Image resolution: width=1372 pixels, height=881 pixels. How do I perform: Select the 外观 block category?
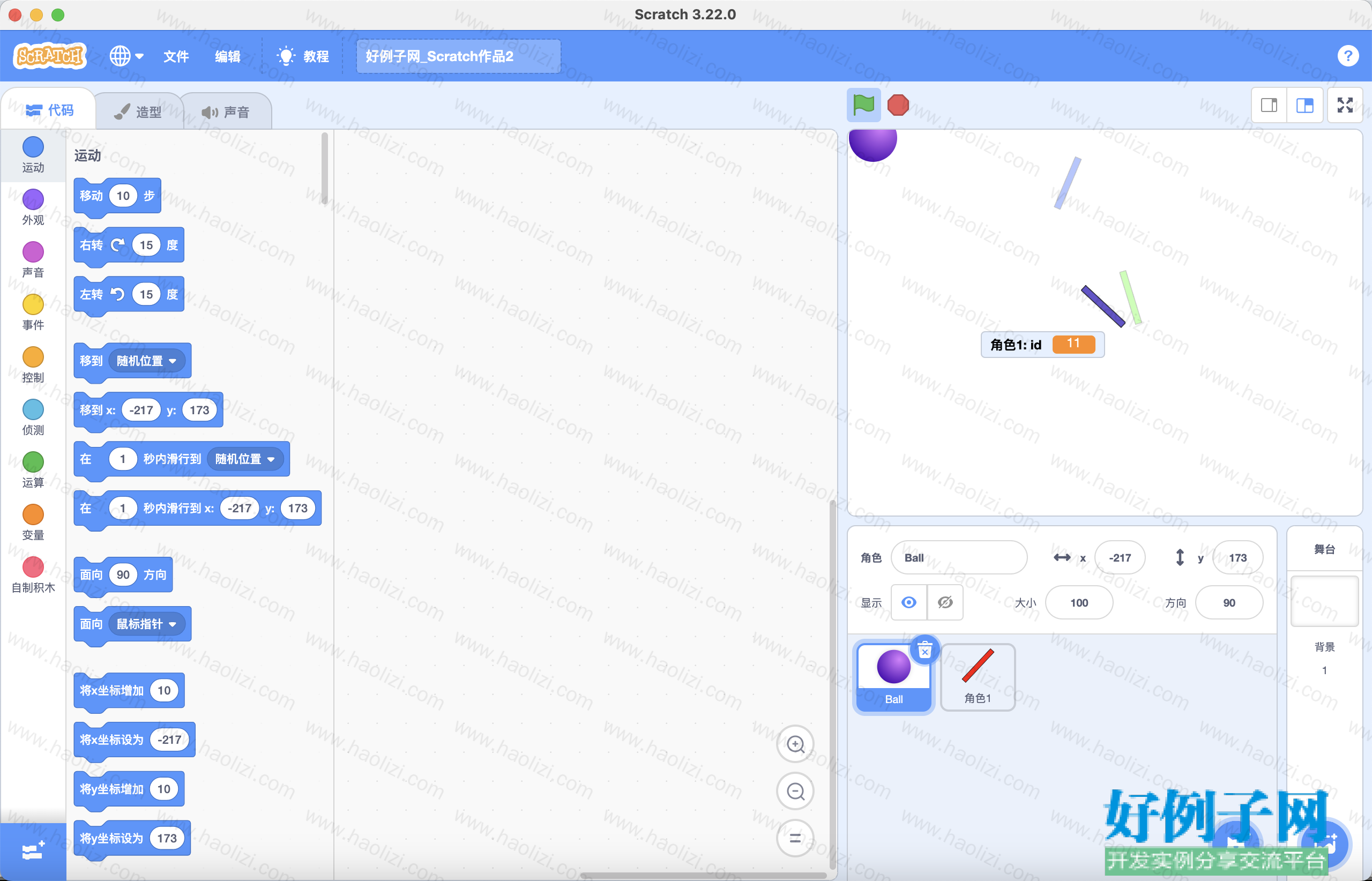(x=33, y=208)
